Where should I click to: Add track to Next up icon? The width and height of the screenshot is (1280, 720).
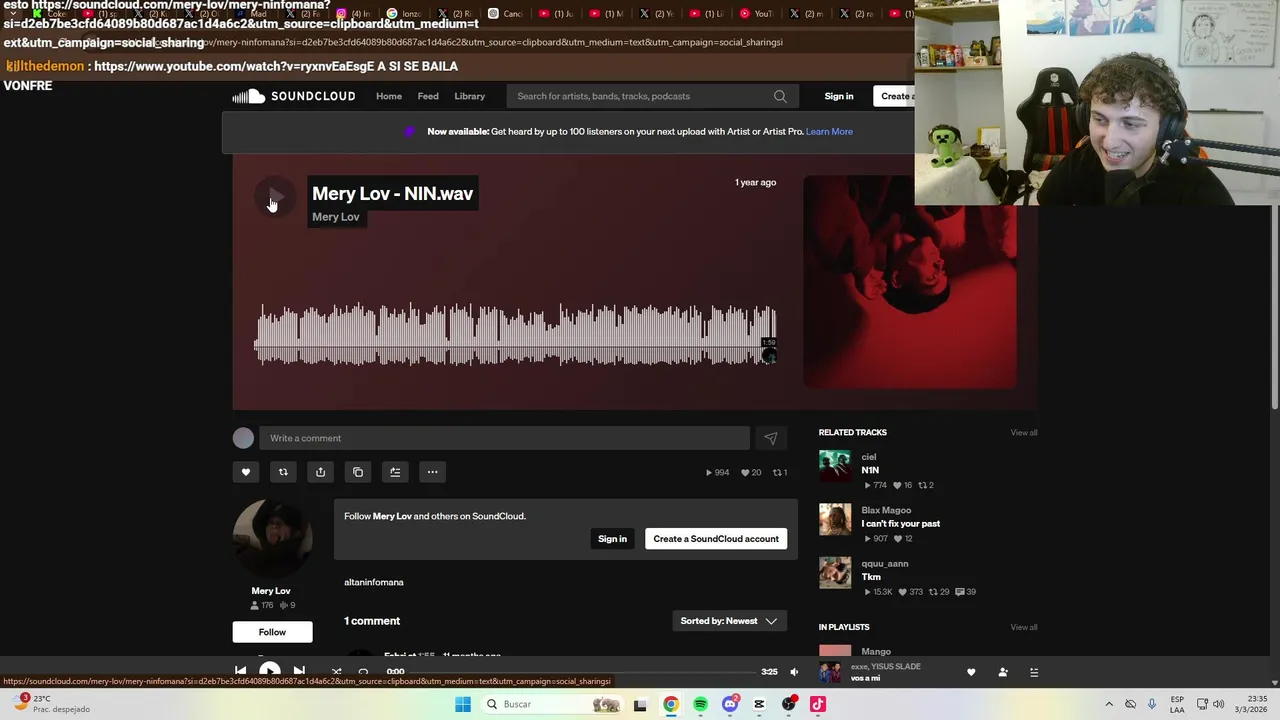395,472
